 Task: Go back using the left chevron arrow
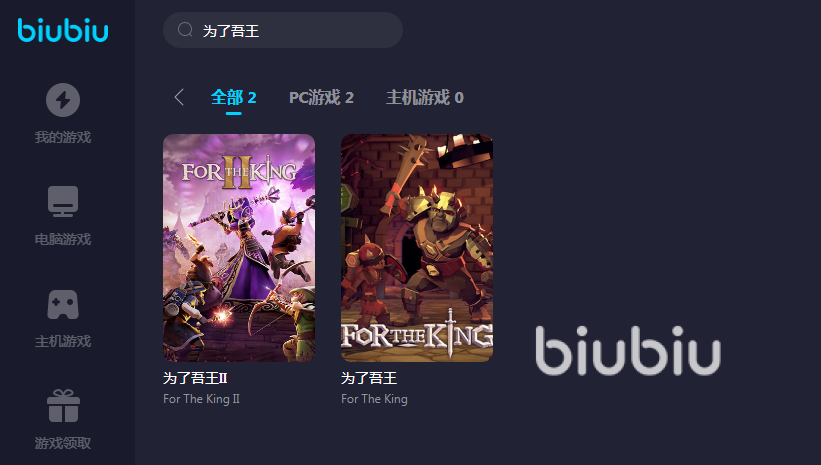click(x=179, y=97)
